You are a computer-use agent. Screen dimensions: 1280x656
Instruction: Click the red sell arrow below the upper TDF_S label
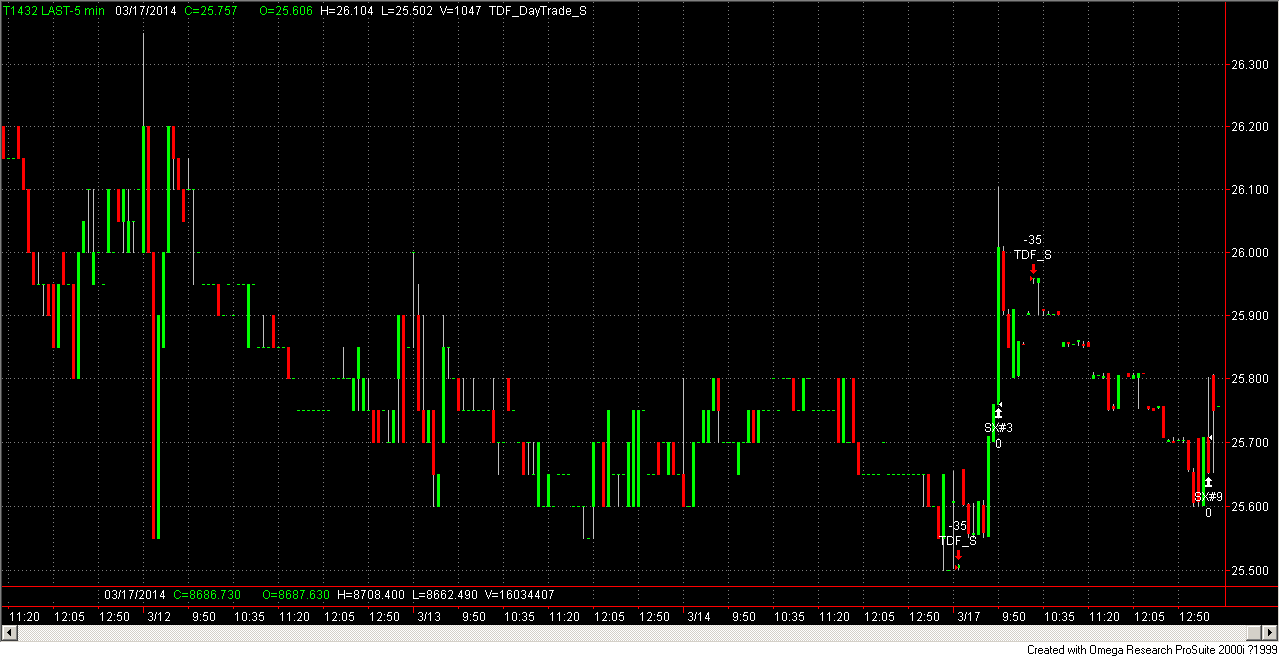pos(1033,268)
